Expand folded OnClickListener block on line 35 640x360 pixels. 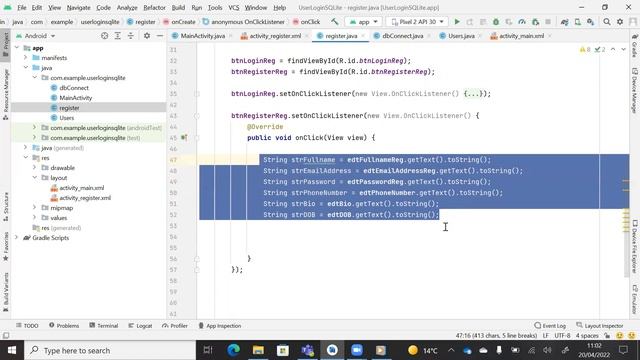(x=473, y=93)
